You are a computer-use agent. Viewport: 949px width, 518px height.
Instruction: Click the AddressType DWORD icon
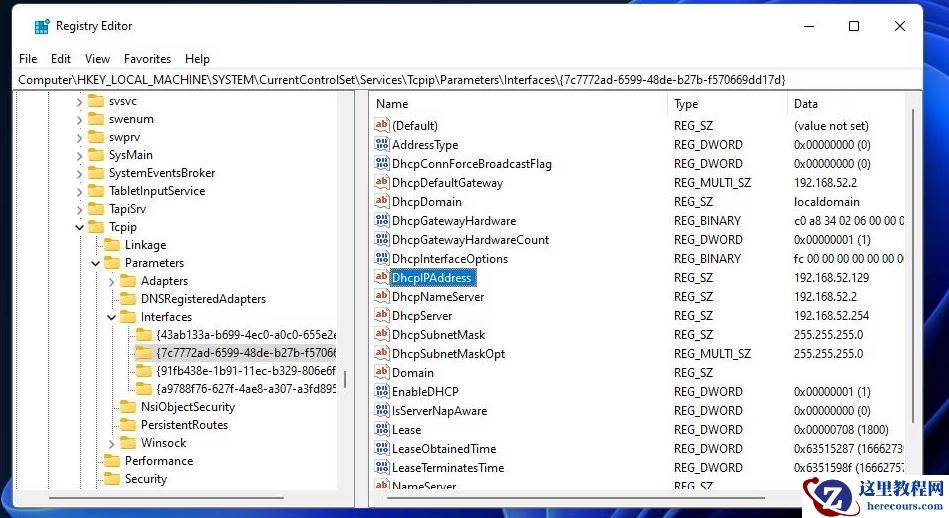[x=382, y=144]
